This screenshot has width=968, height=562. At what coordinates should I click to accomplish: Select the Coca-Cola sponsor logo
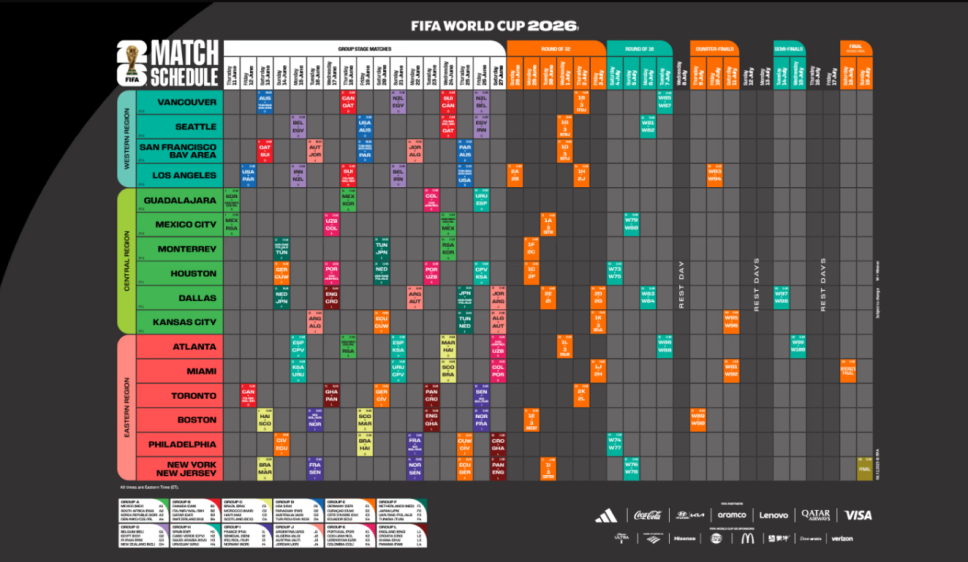[x=648, y=516]
